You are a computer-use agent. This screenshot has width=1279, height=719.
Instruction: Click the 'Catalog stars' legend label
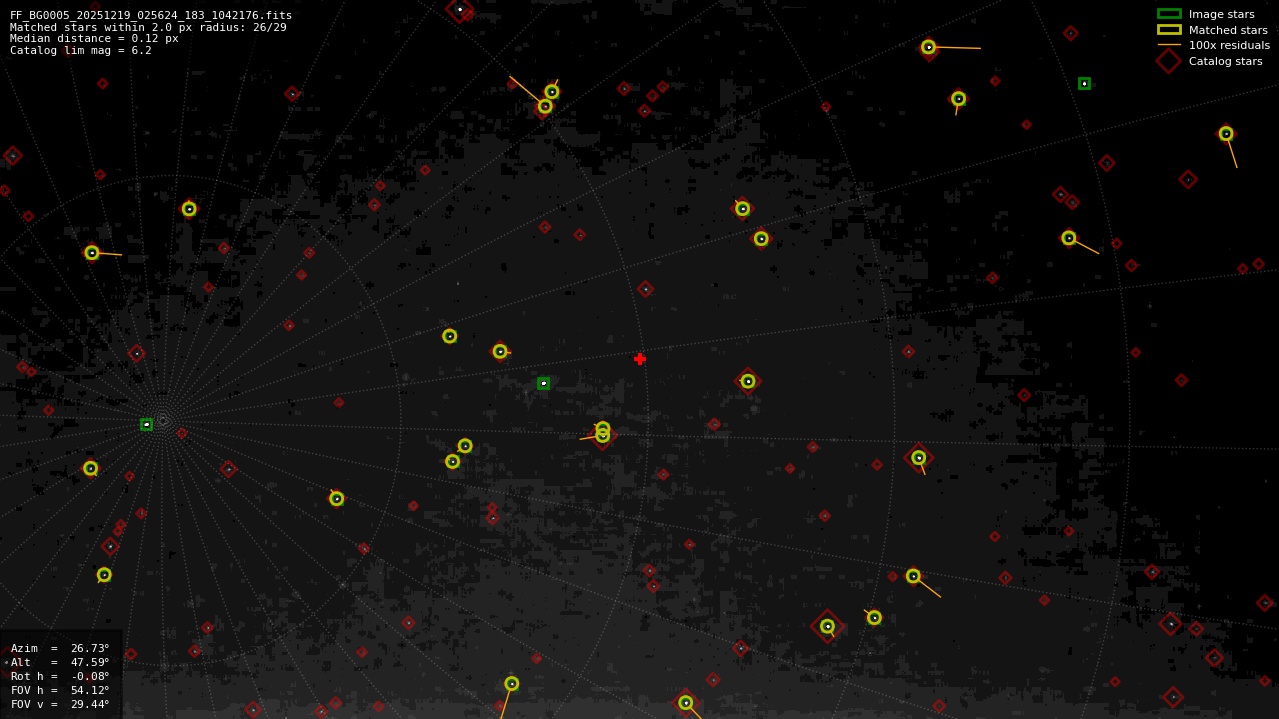click(x=1225, y=61)
